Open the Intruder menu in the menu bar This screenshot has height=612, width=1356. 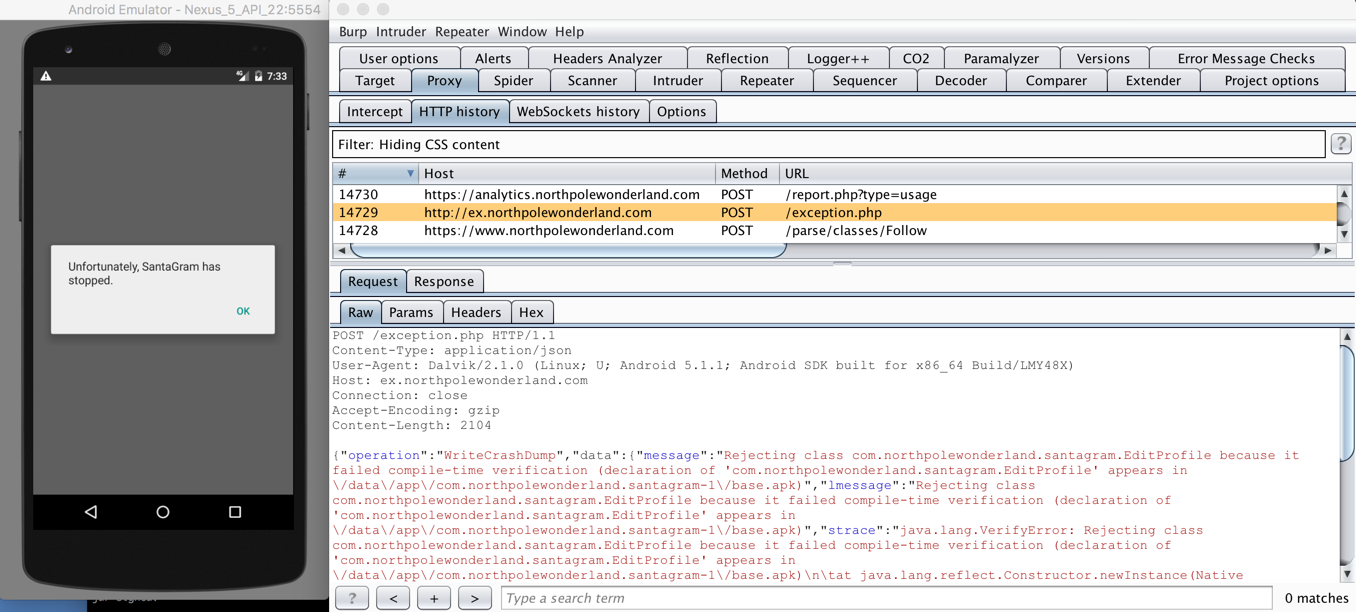401,32
